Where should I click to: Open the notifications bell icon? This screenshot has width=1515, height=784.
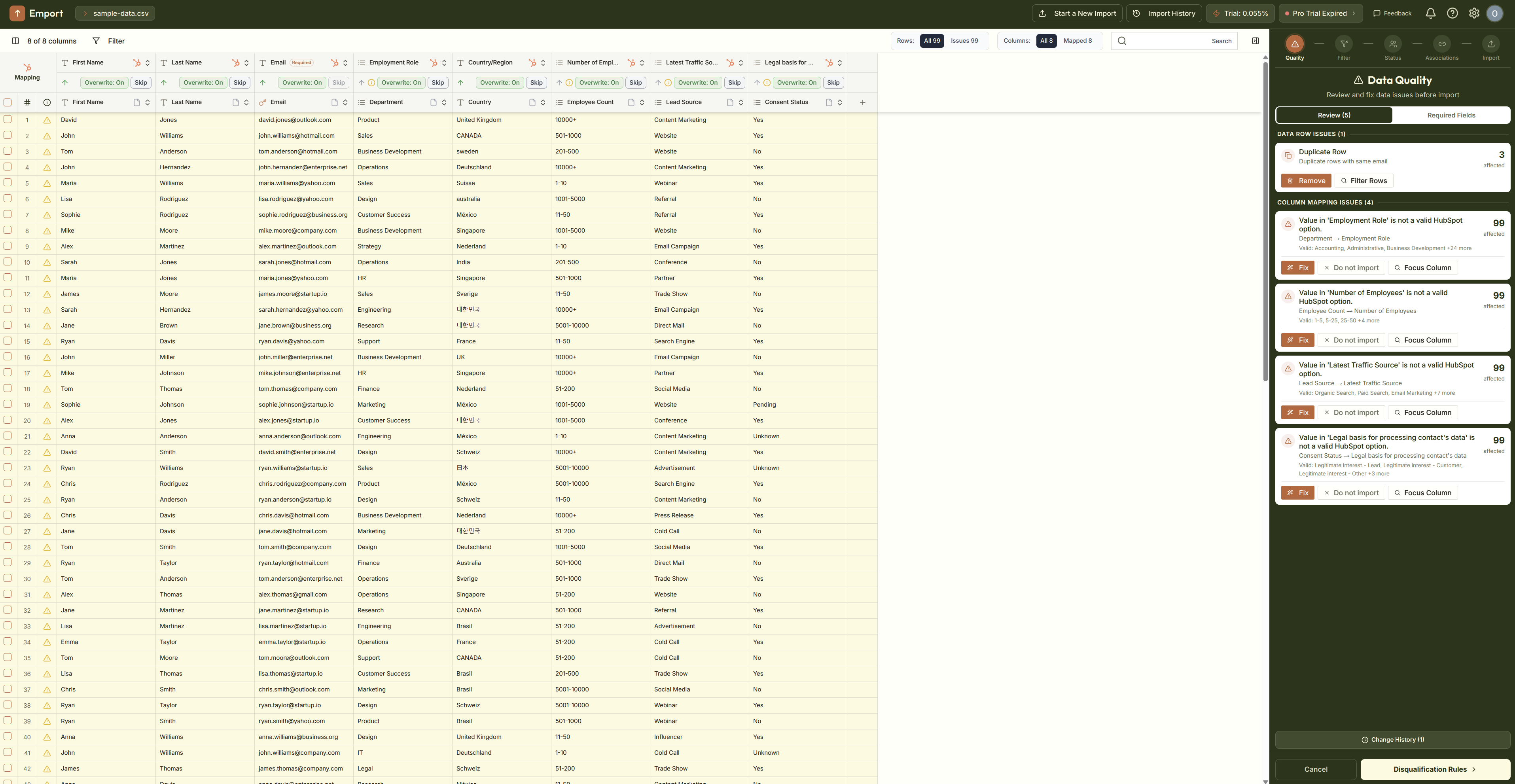[1430, 13]
